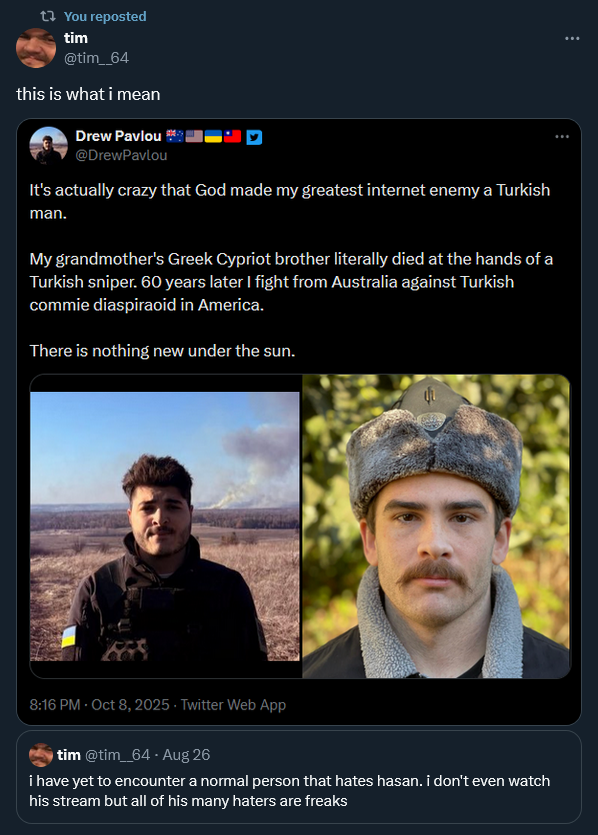Click the Ukrainian flag emoji in Drew's name
Viewport: 598px width, 835px height.
pyautogui.click(x=211, y=137)
